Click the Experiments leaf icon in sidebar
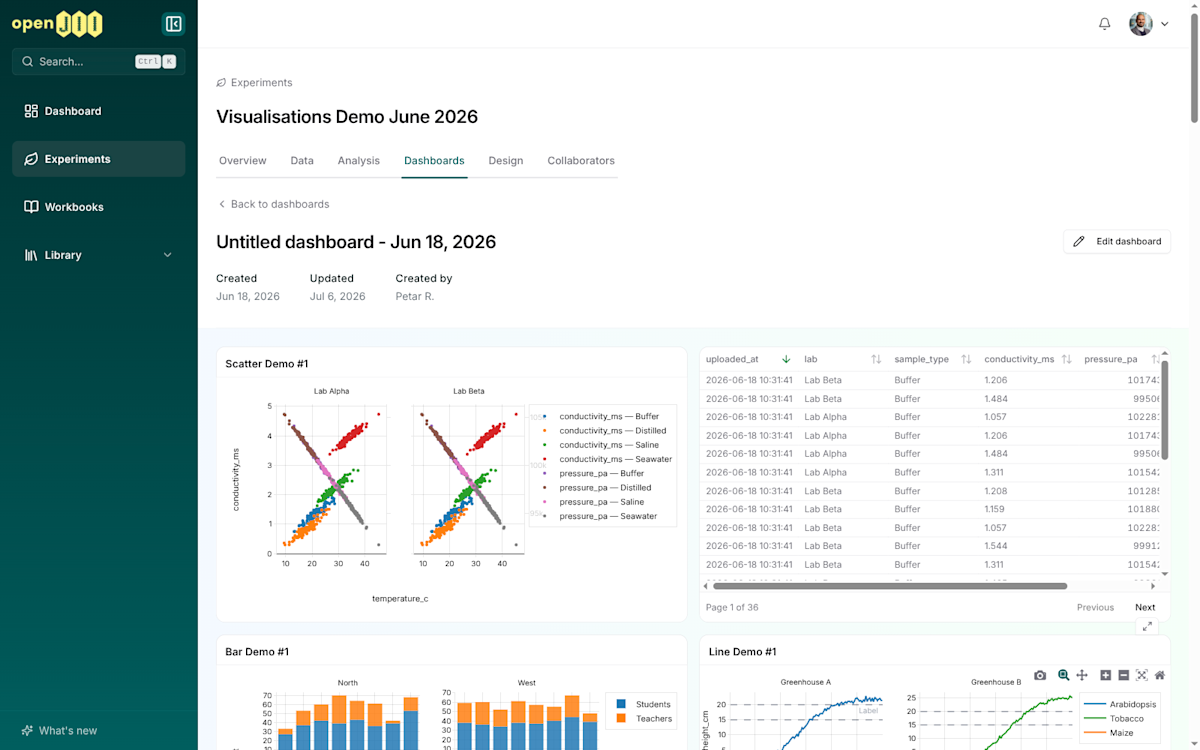This screenshot has width=1200, height=750. tap(31, 159)
